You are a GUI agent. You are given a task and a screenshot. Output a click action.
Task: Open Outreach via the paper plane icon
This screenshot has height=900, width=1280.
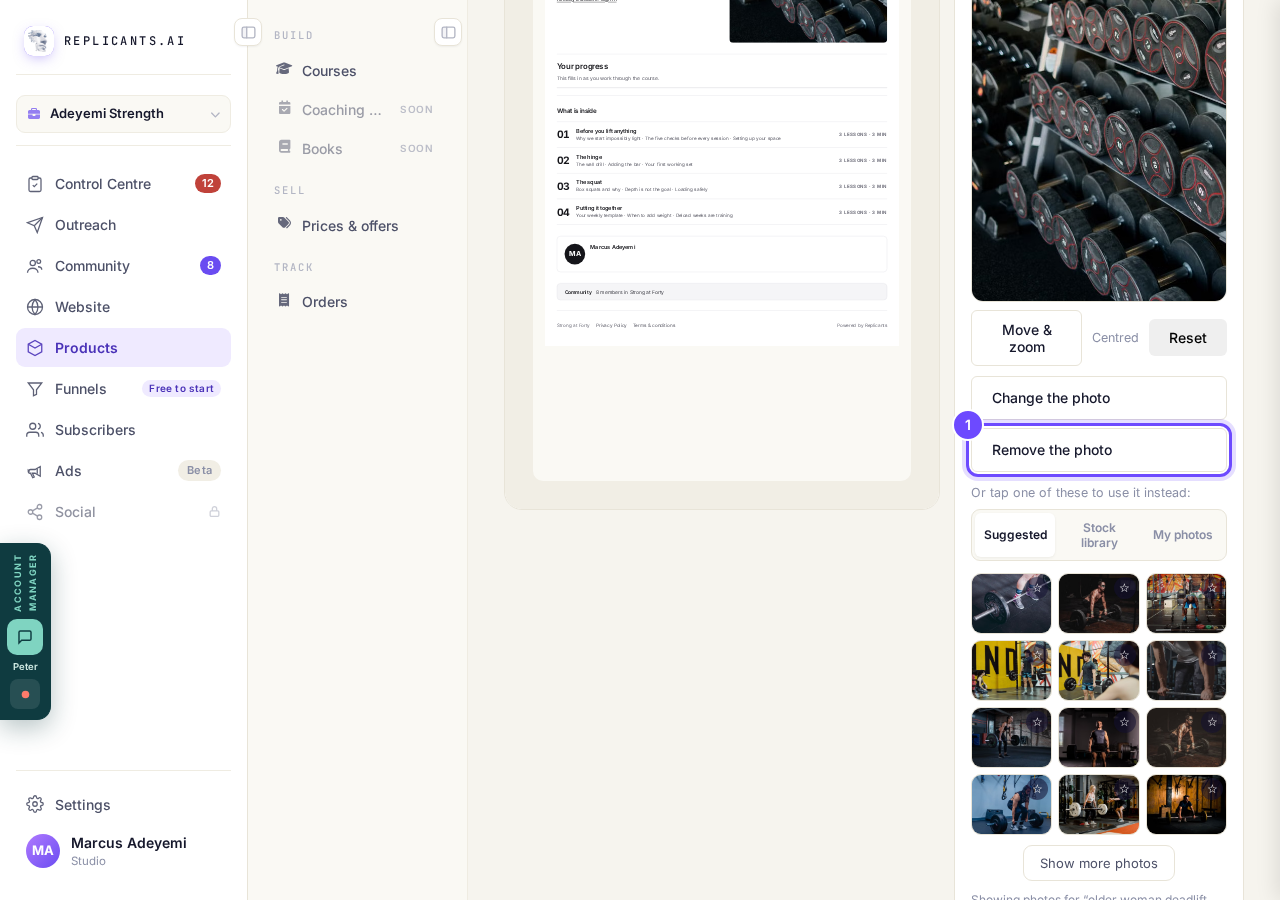[35, 225]
